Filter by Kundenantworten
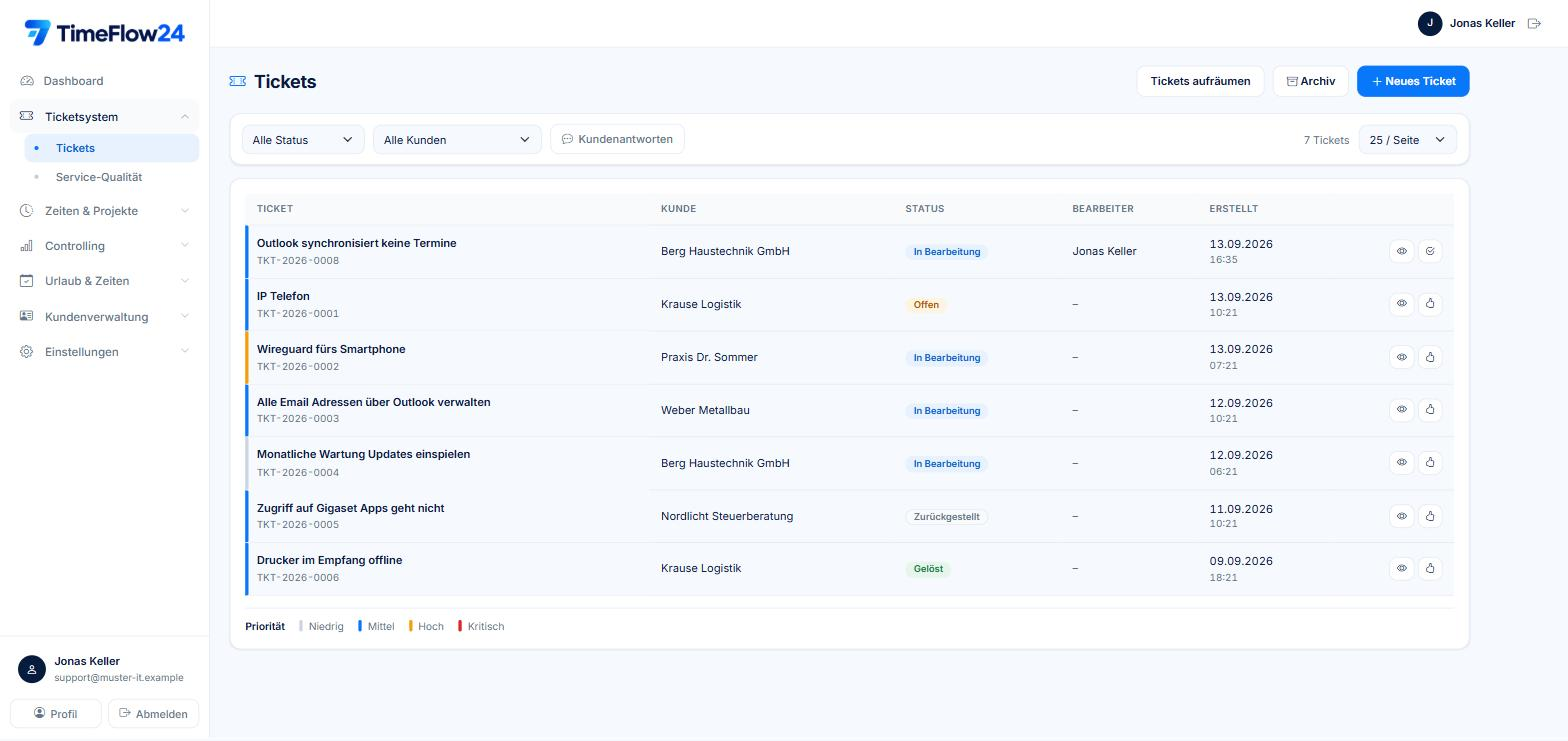 pyautogui.click(x=617, y=139)
